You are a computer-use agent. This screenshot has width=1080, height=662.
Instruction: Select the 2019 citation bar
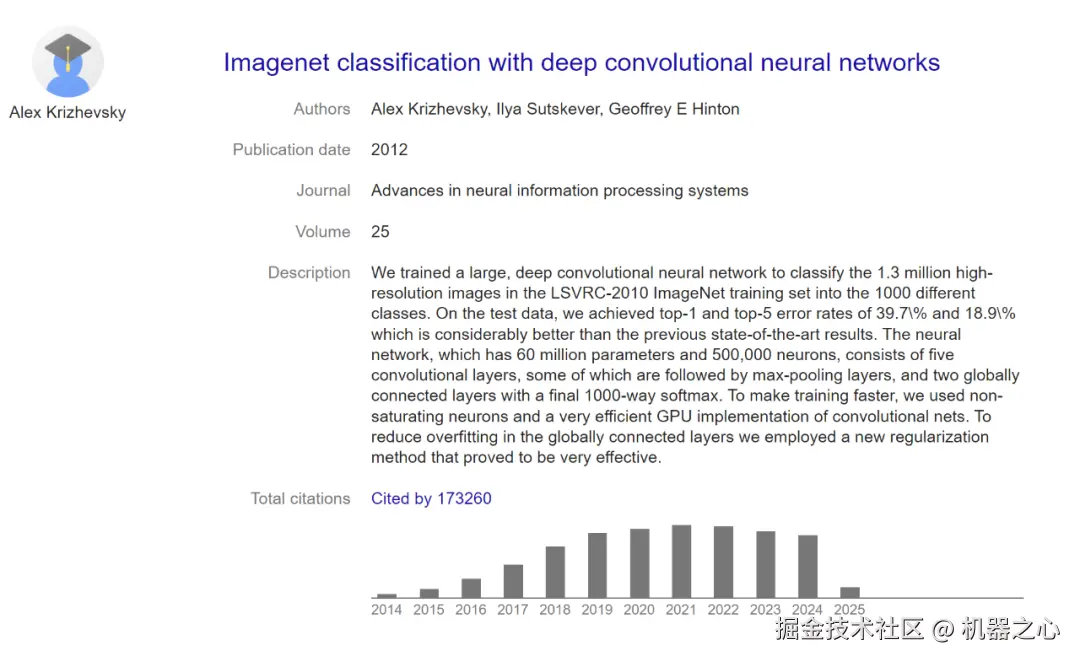click(597, 565)
